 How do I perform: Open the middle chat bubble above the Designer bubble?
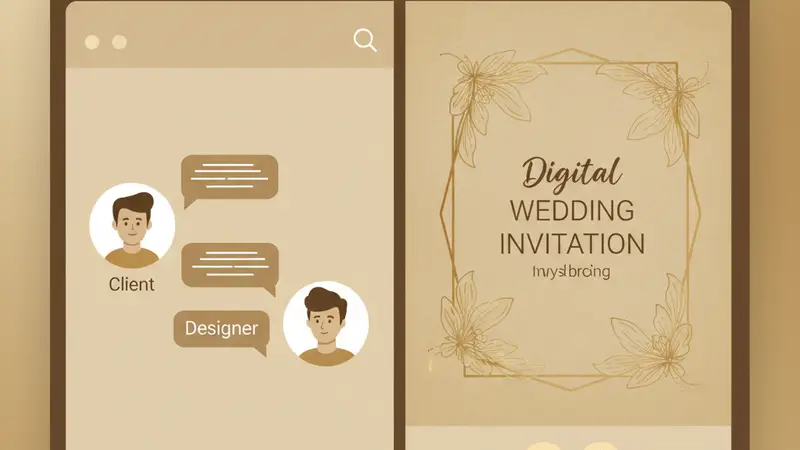230,268
